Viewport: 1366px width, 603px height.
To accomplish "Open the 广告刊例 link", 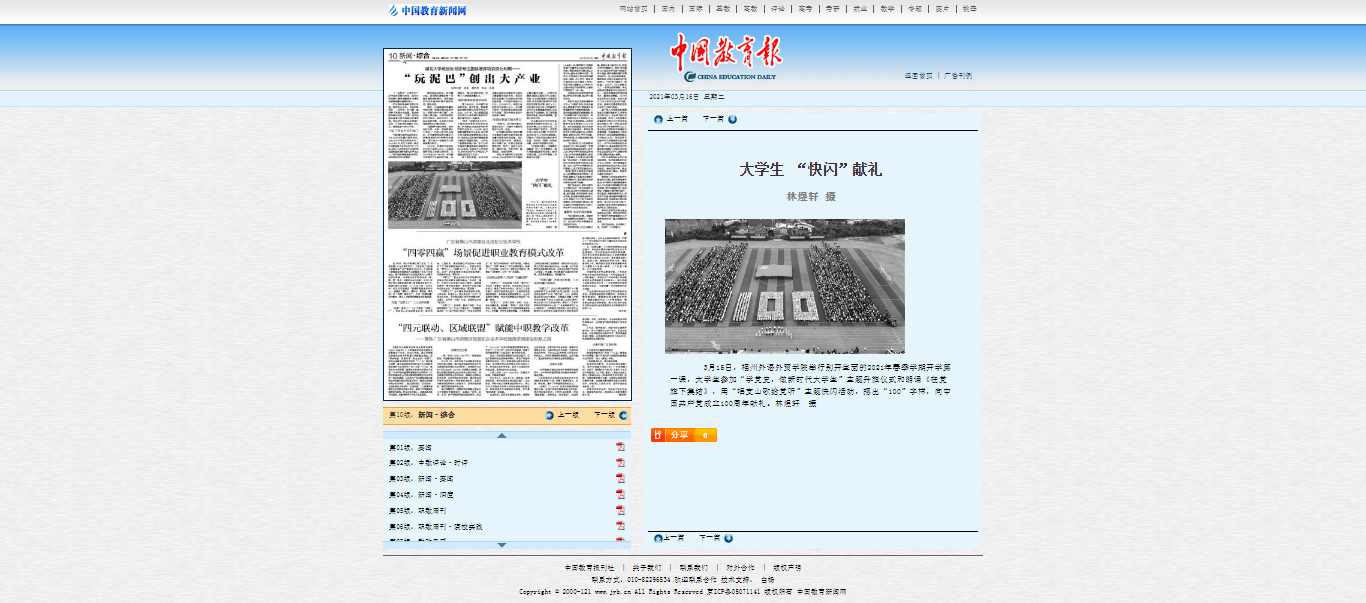I will pos(958,76).
